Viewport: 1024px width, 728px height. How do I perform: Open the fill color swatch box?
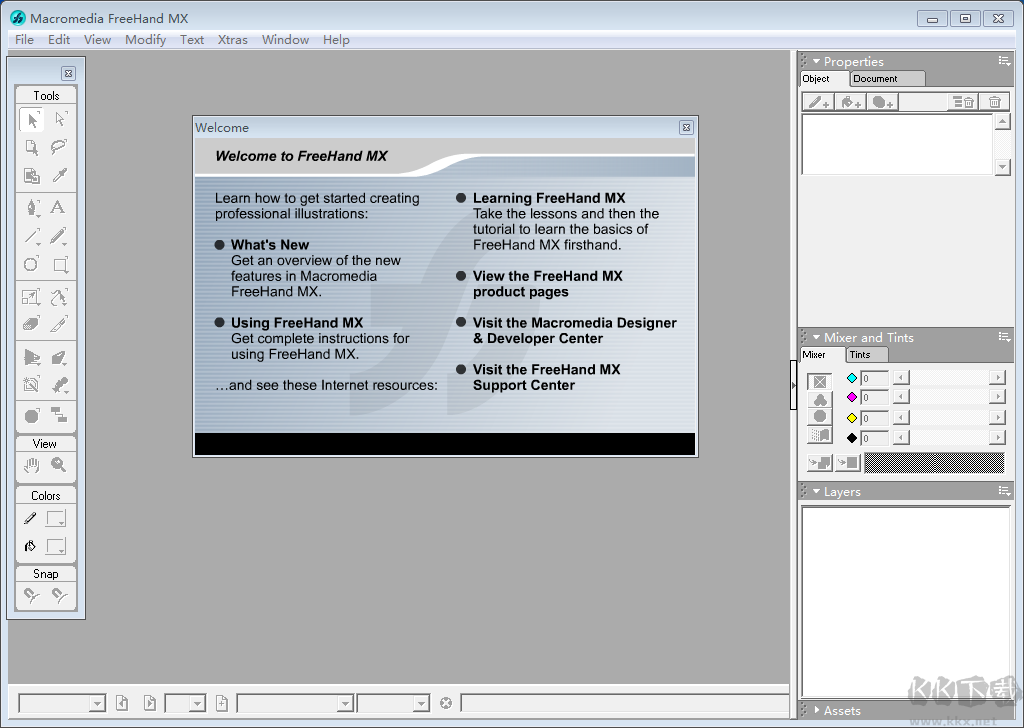pyautogui.click(x=56, y=546)
